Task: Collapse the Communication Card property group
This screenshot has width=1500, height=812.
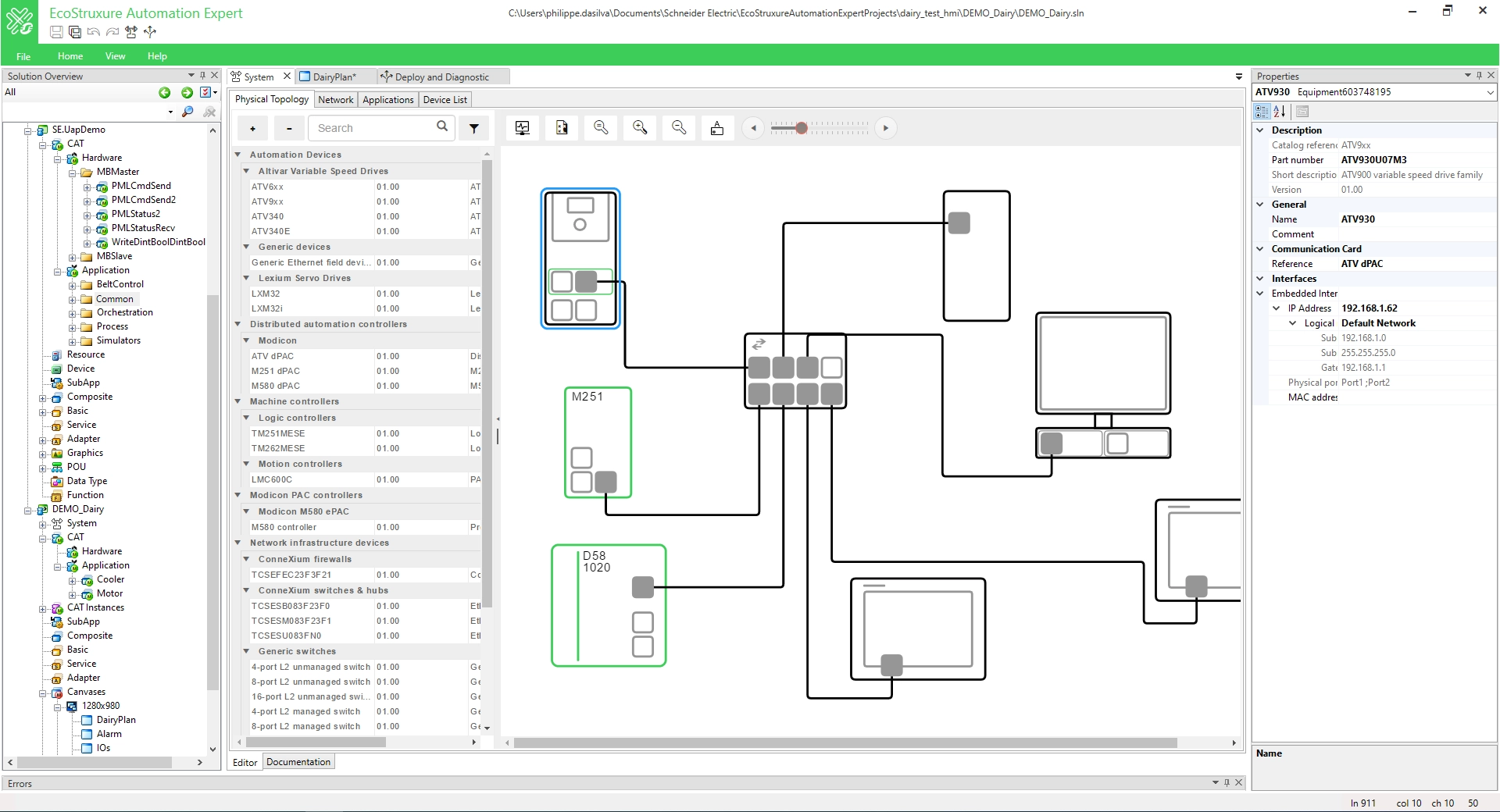Action: pos(1260,248)
